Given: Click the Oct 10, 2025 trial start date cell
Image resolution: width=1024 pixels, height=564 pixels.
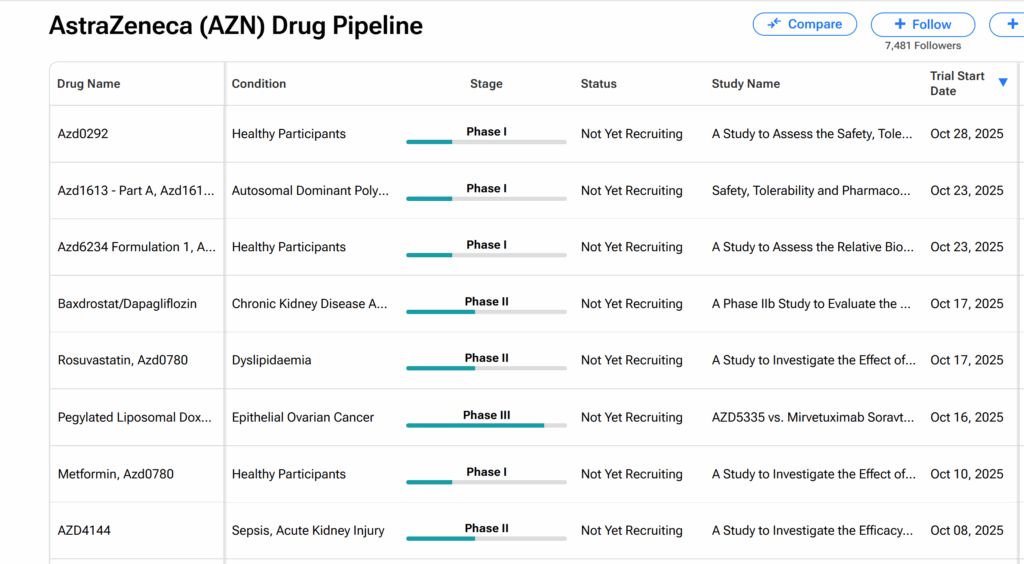Looking at the screenshot, I should pos(966,475).
